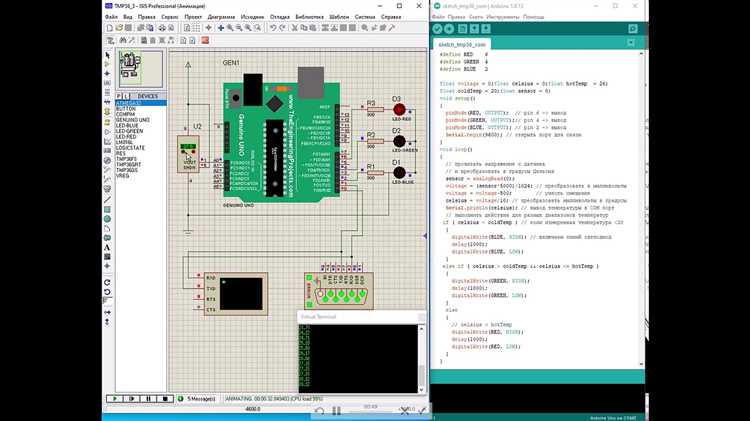
Task: Click the COMPIM serial port component
Action: [x=339, y=291]
